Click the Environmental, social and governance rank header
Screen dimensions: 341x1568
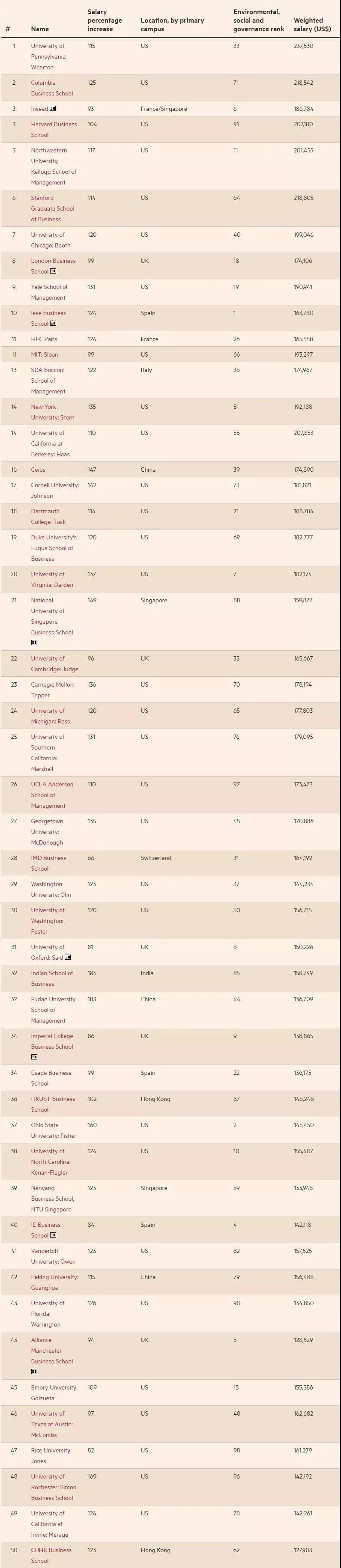[x=258, y=21]
